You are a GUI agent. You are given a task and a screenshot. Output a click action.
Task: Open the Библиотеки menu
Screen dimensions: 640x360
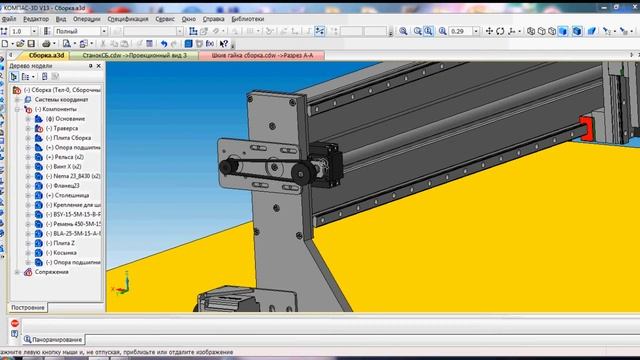(247, 19)
